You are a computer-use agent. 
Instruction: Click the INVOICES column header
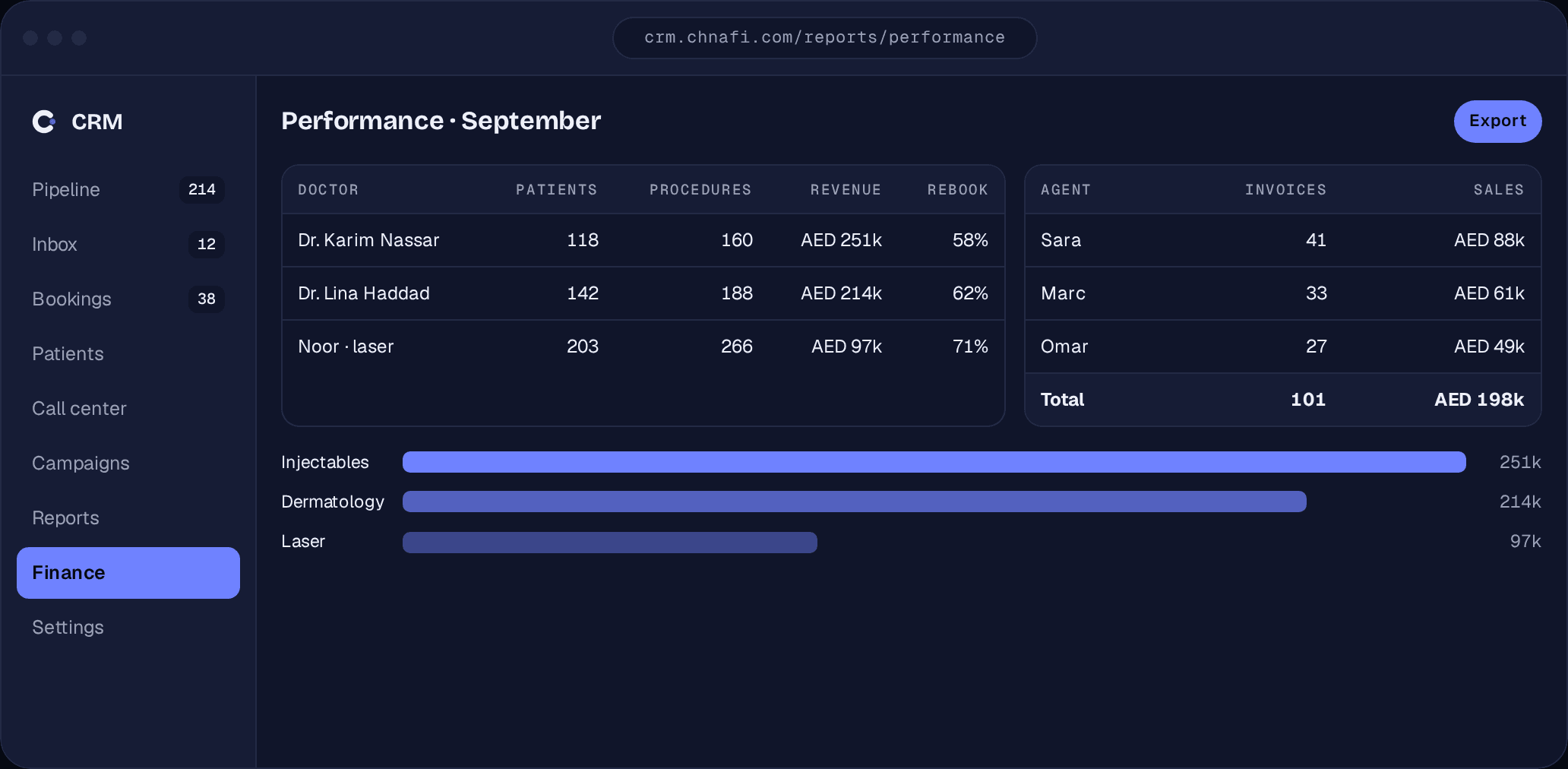(x=1285, y=190)
